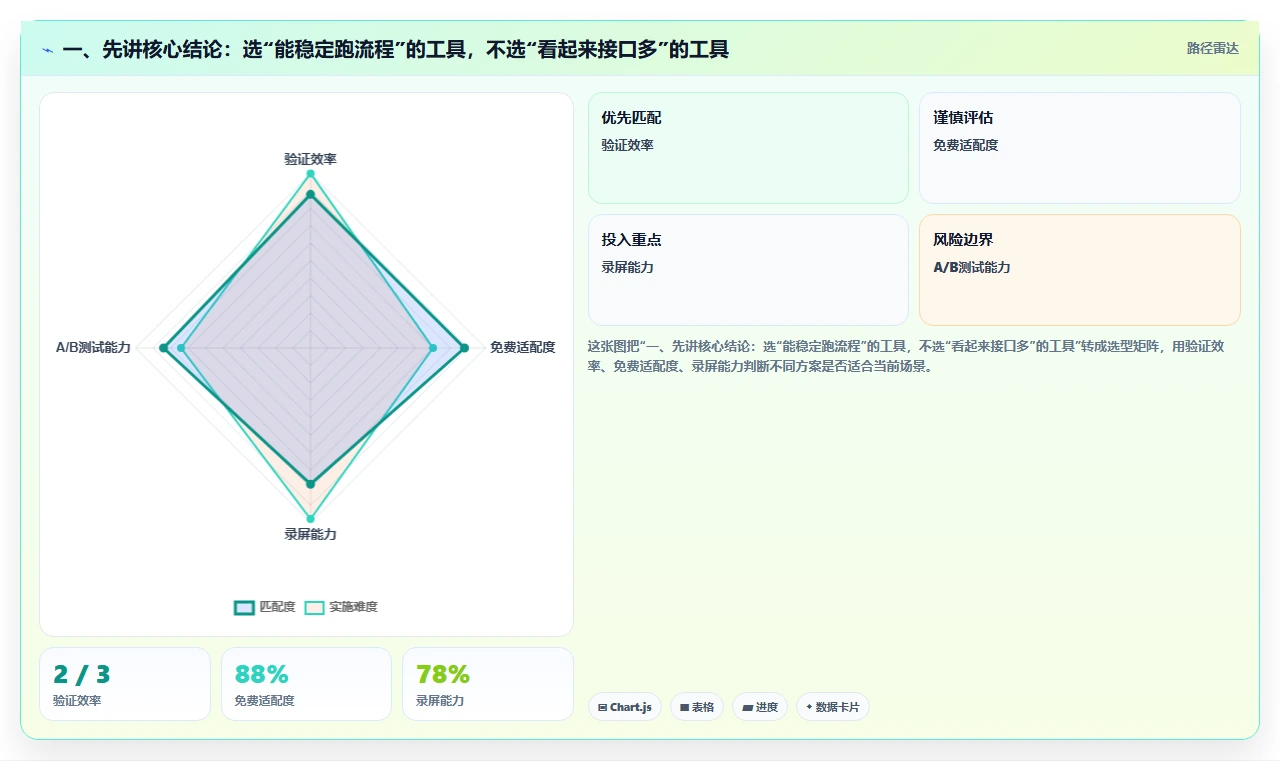The image size is (1280, 761).
Task: Click the 验证效率 axis label on radar
Action: [x=310, y=159]
